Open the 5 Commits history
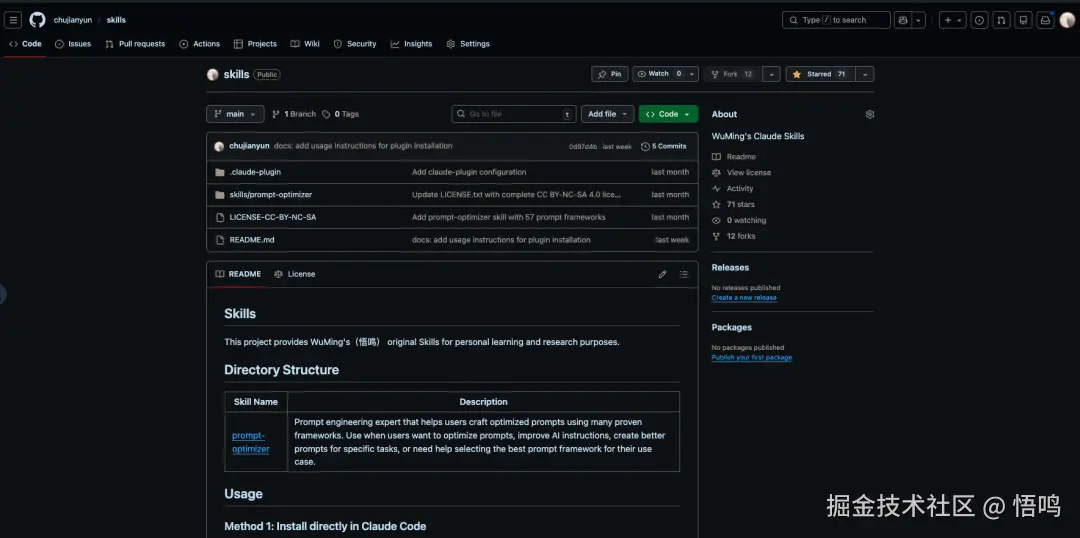This screenshot has width=1080, height=538. pos(663,146)
